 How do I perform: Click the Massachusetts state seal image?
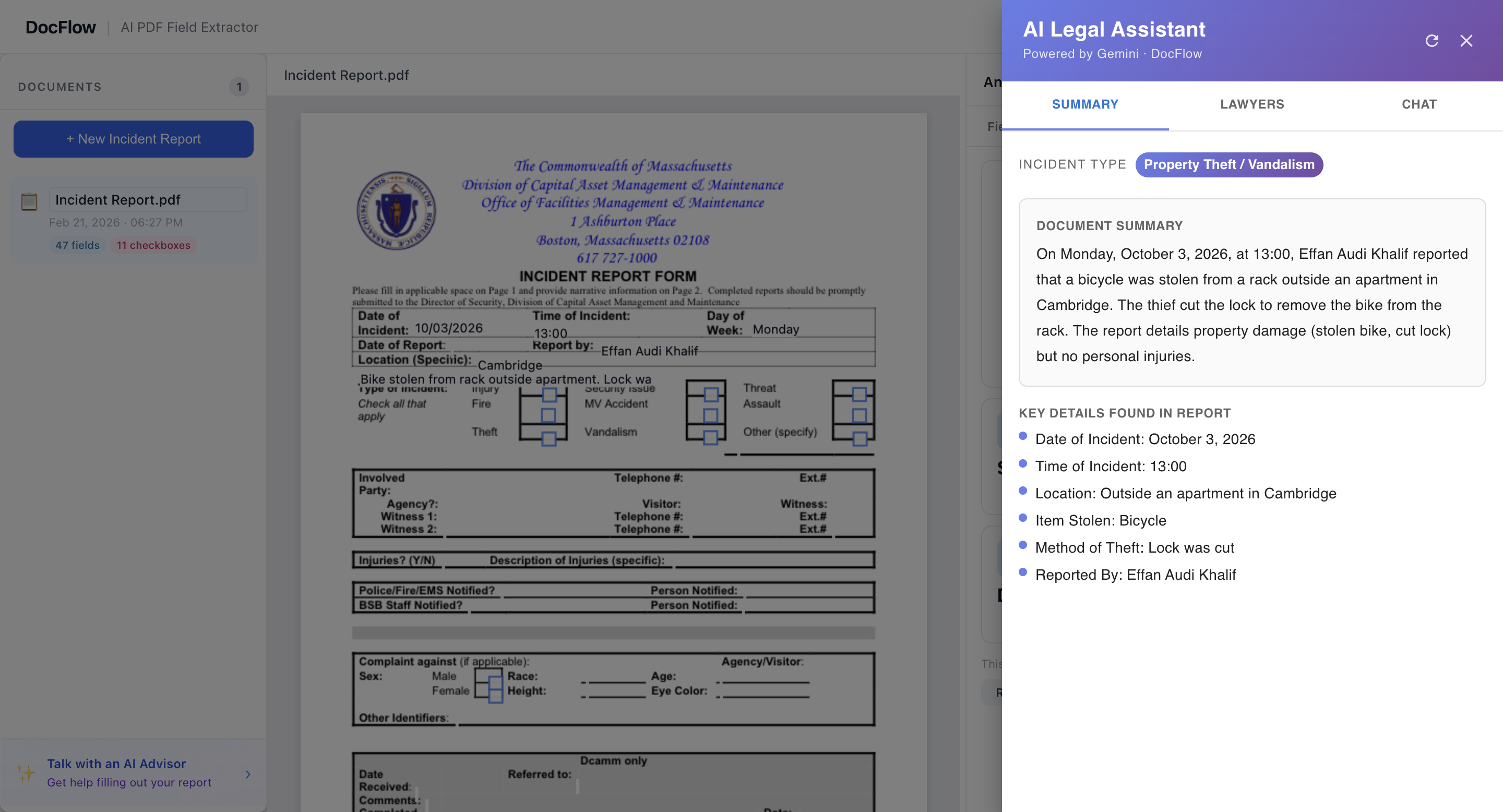(x=396, y=211)
